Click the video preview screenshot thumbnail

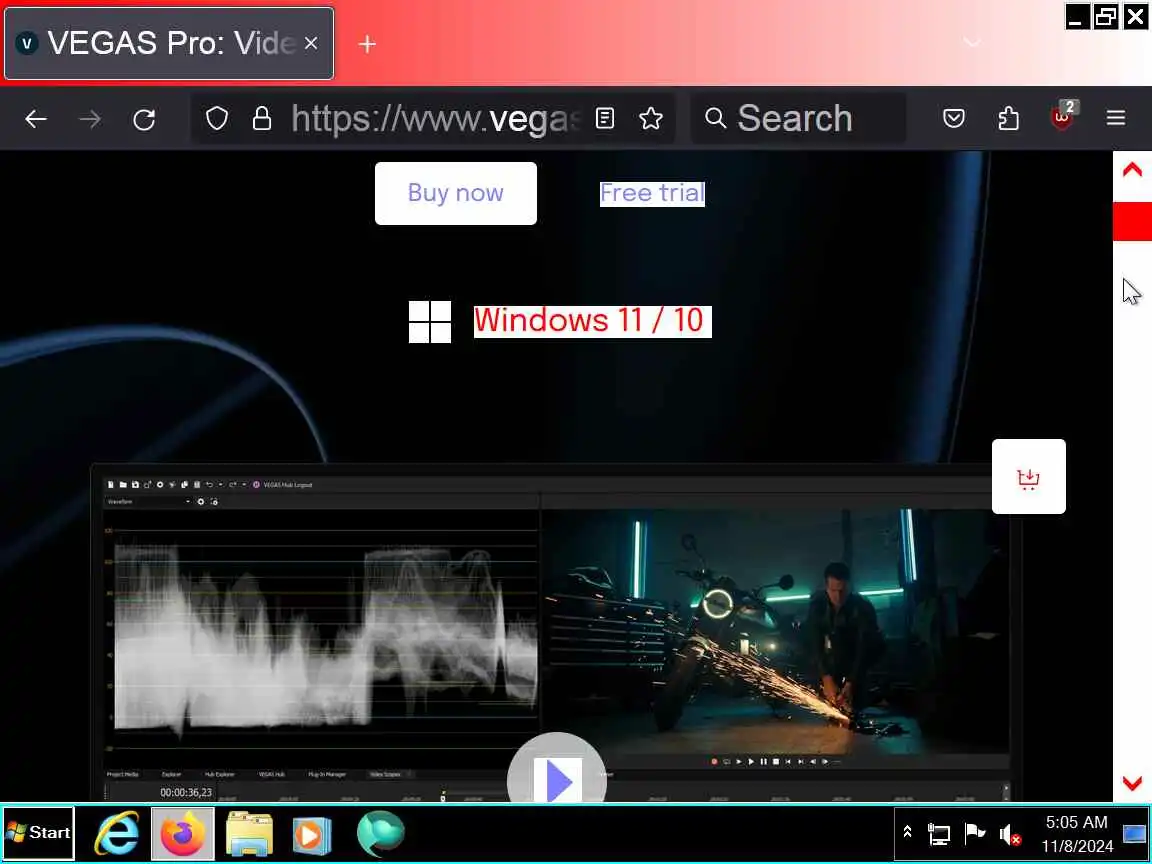click(x=775, y=632)
